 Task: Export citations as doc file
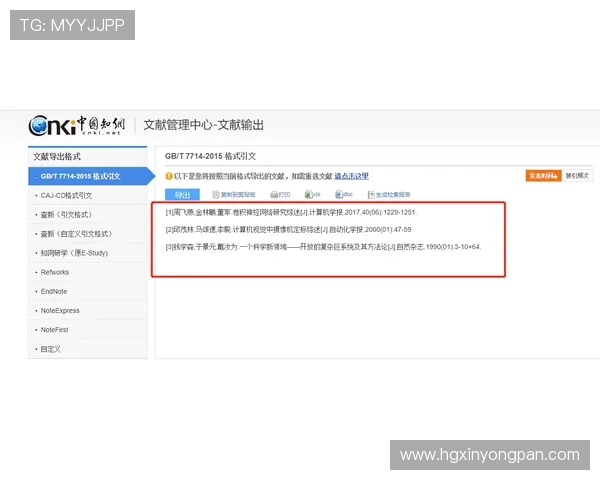[344, 194]
